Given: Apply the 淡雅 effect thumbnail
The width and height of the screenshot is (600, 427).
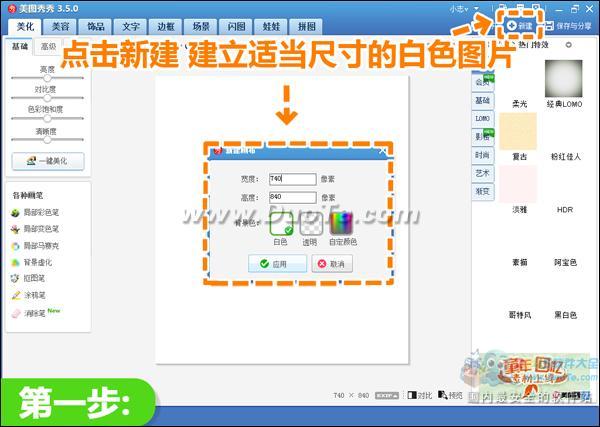Looking at the screenshot, I should coord(518,184).
